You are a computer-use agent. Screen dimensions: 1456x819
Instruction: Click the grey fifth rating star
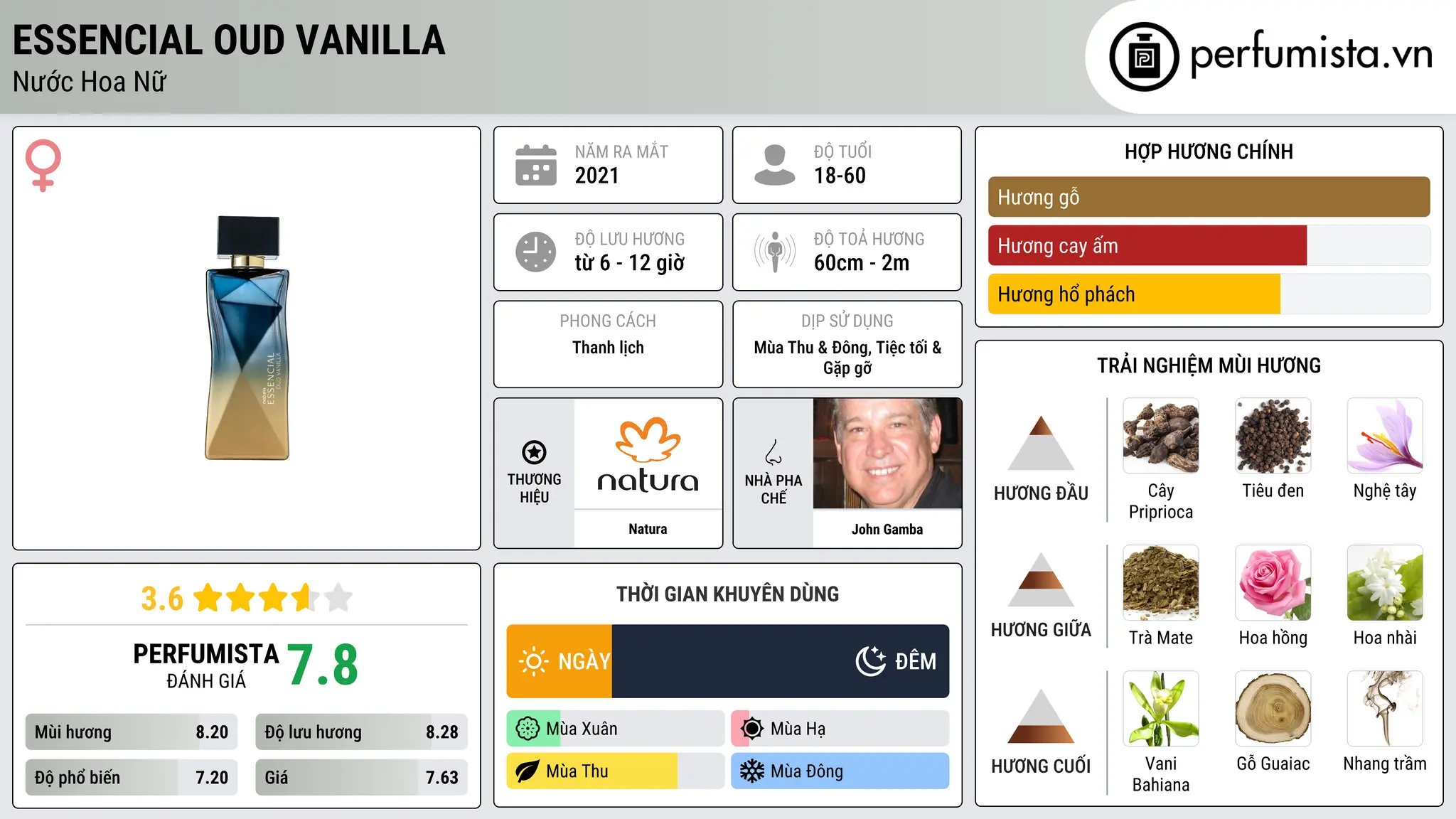[338, 598]
